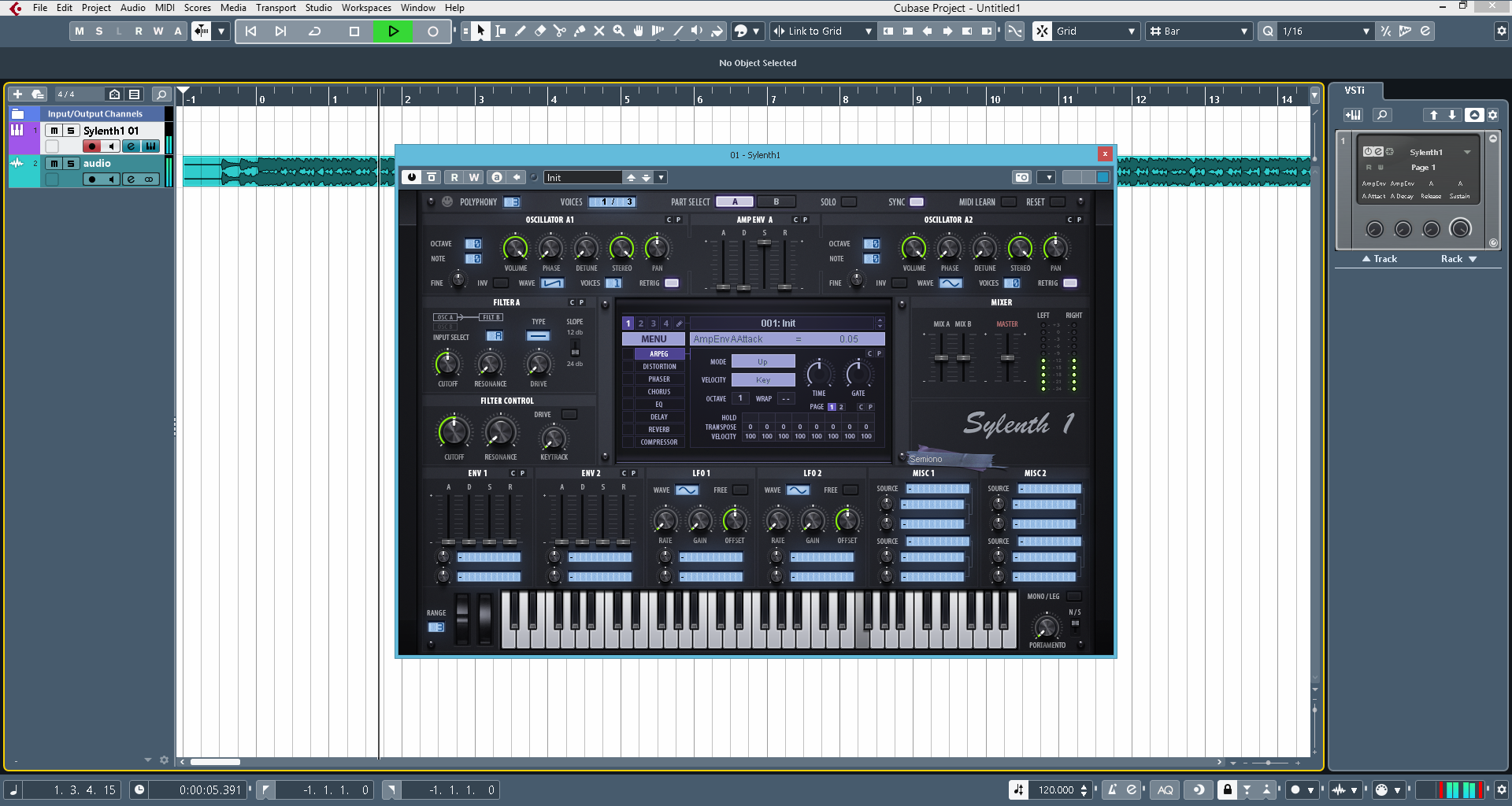Solo the audio track
Viewport: 1512px width, 806px height.
(71, 164)
